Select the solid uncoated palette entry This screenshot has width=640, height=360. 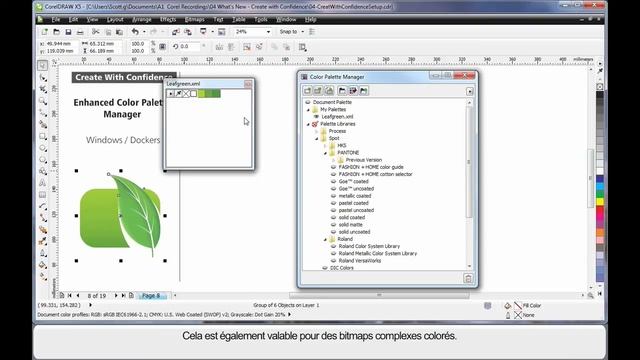[354, 232]
